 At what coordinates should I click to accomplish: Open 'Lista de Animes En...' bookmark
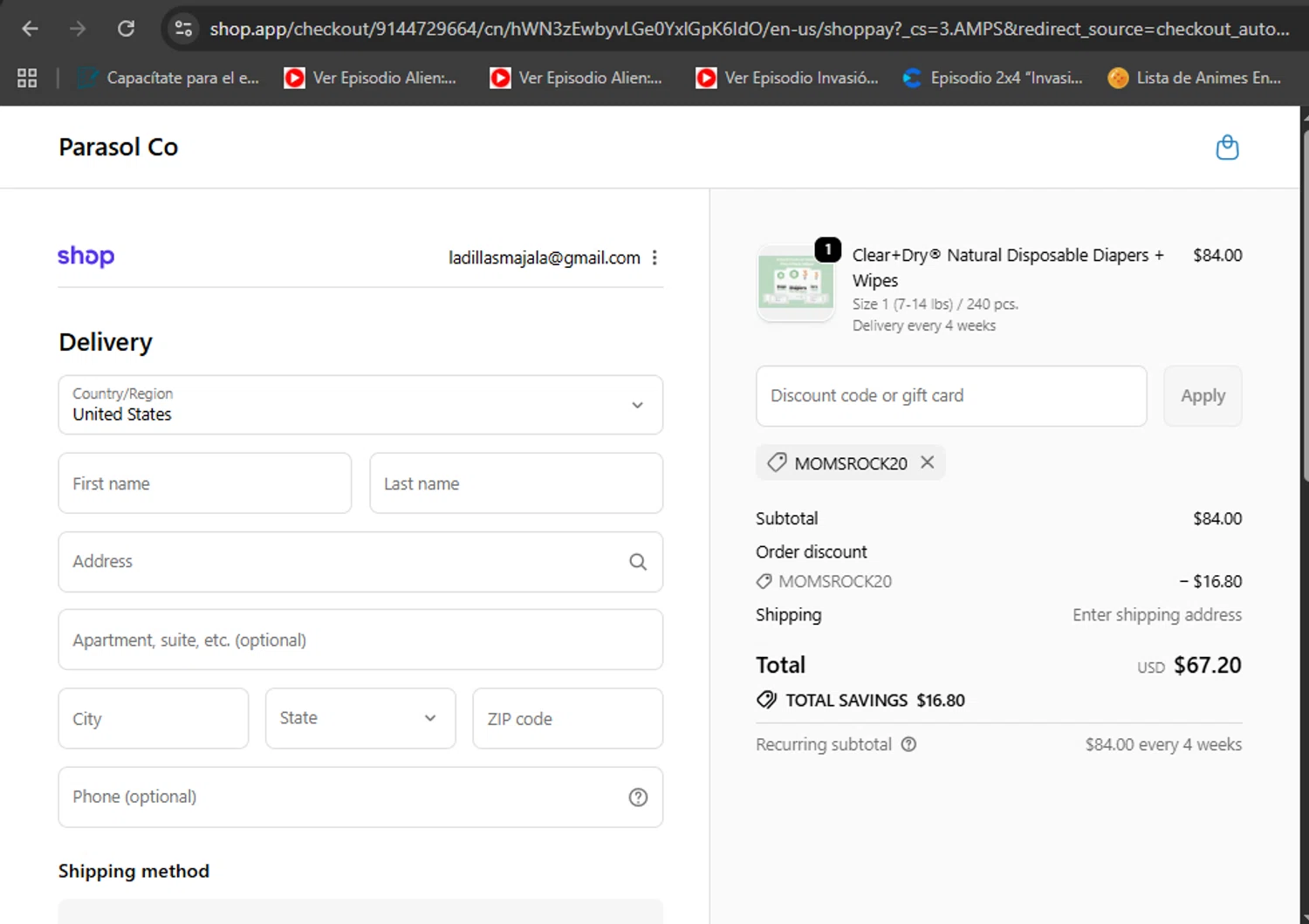point(1195,78)
